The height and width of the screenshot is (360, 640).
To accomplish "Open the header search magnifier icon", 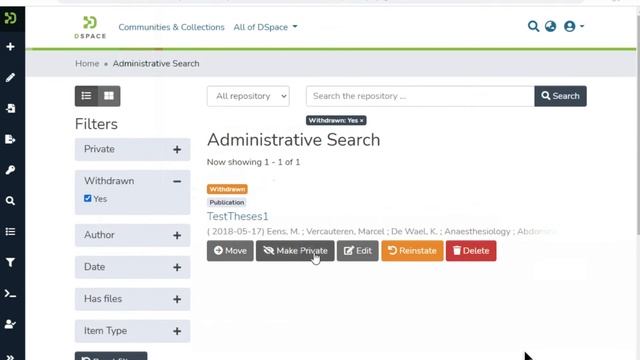I will 533,27.
